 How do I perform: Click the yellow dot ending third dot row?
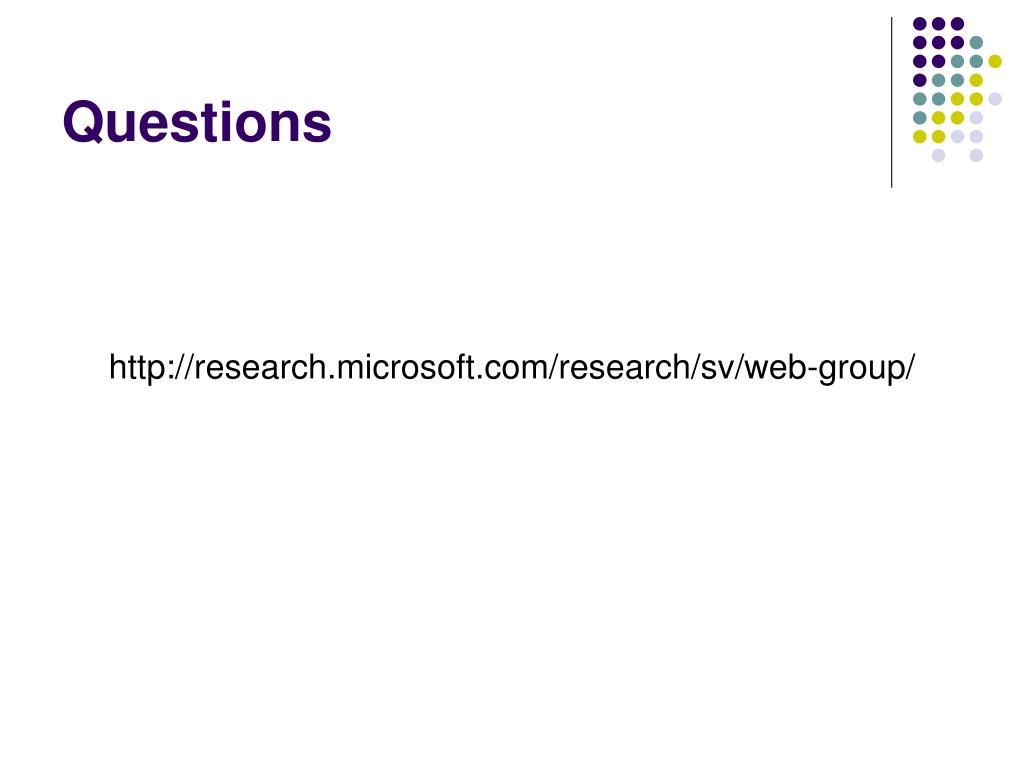tap(995, 61)
